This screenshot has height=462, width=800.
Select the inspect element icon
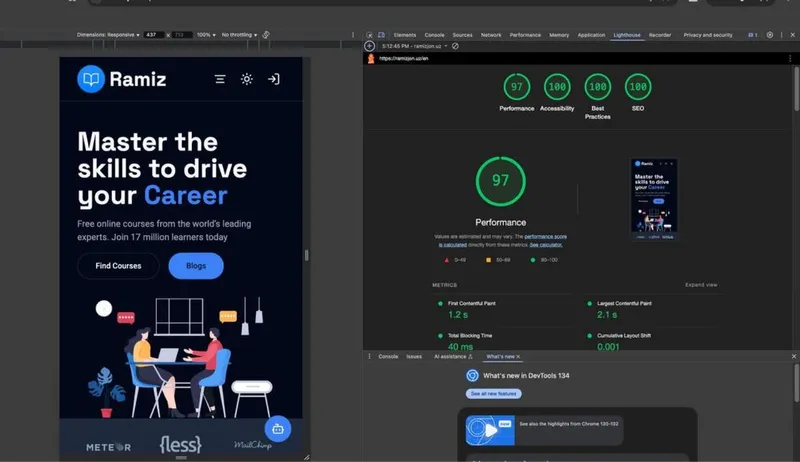[x=369, y=35]
